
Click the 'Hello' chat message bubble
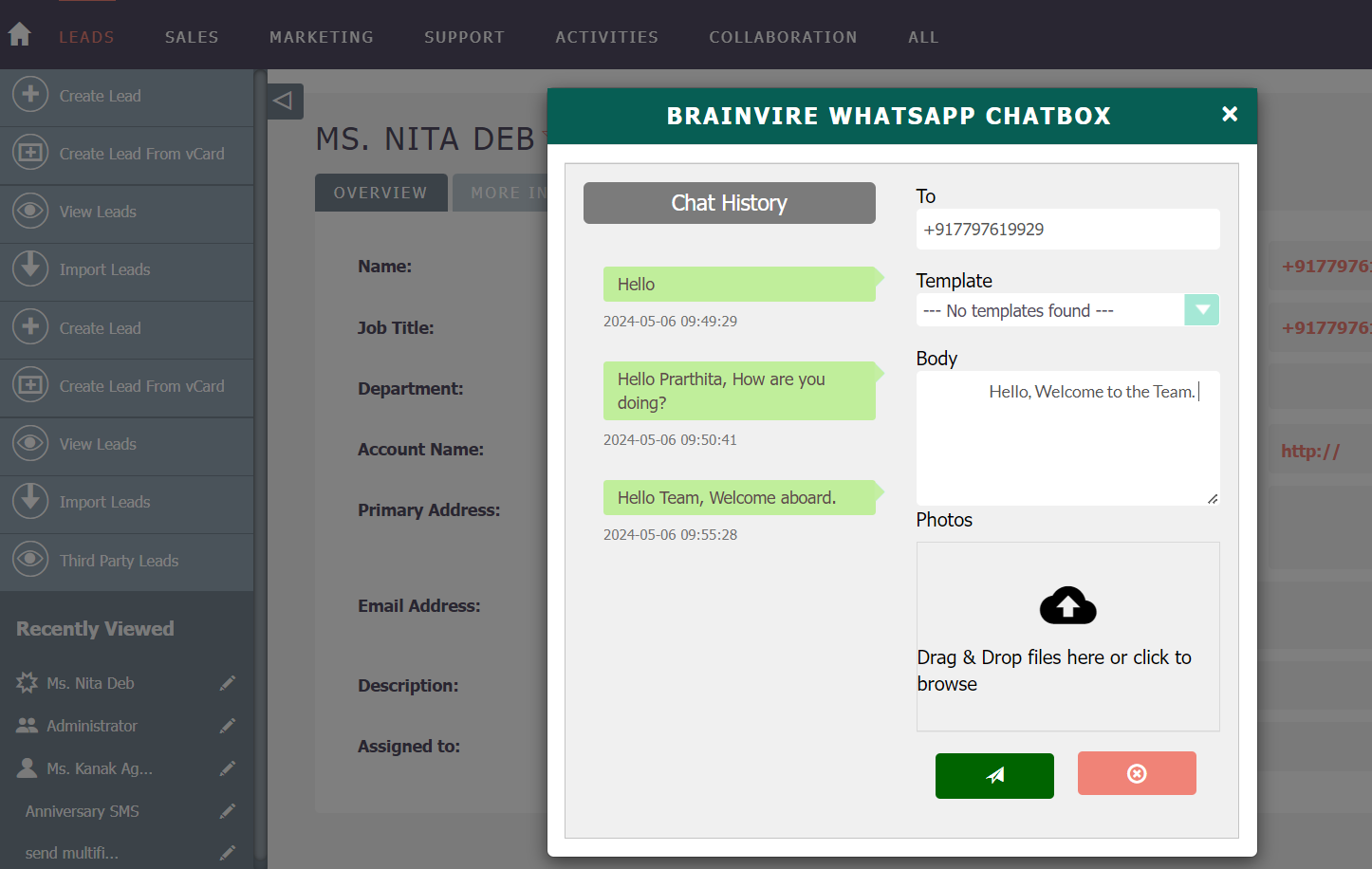tap(739, 284)
